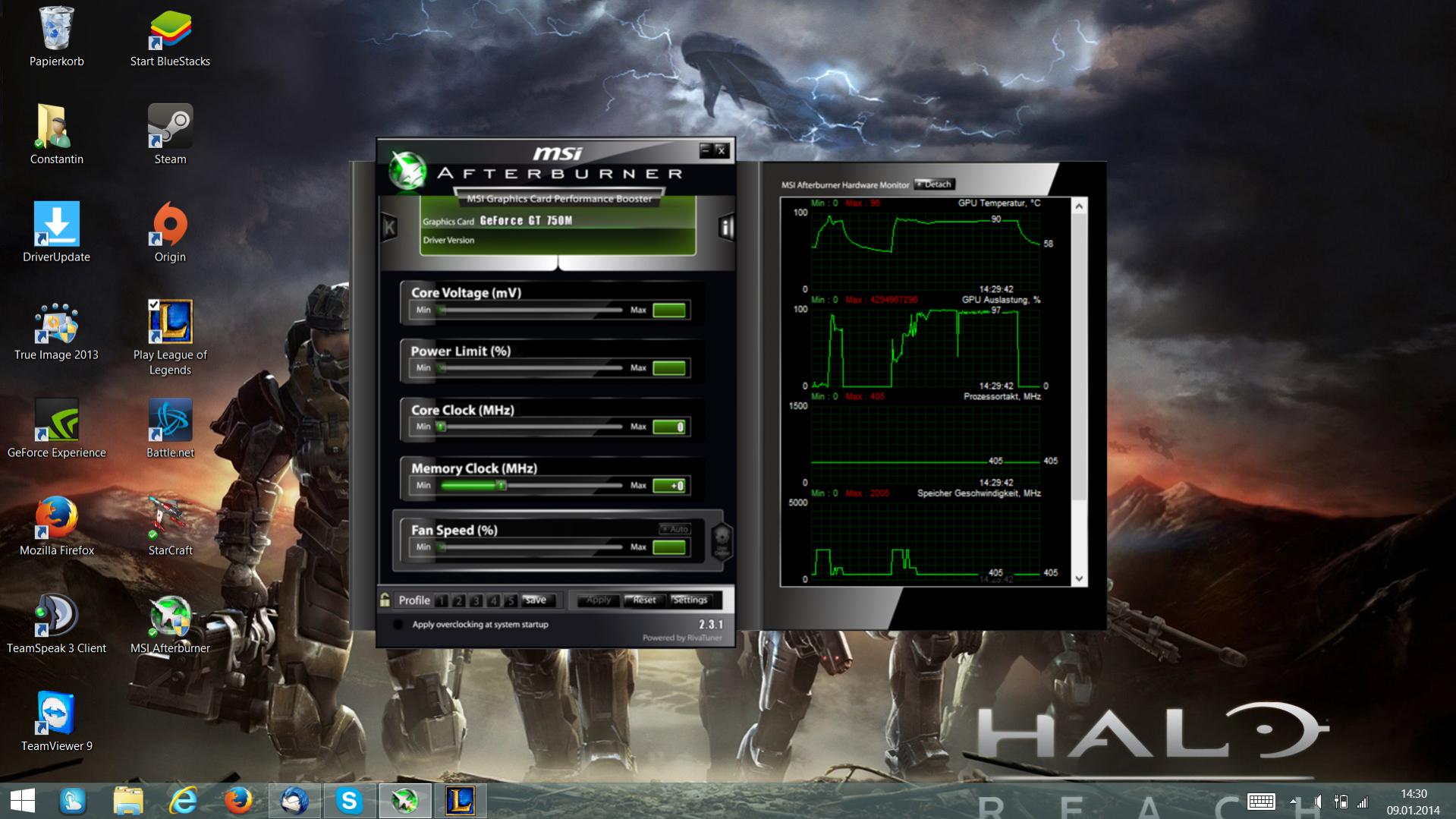
Task: Click the Apply button in Afterburner
Action: pos(598,600)
